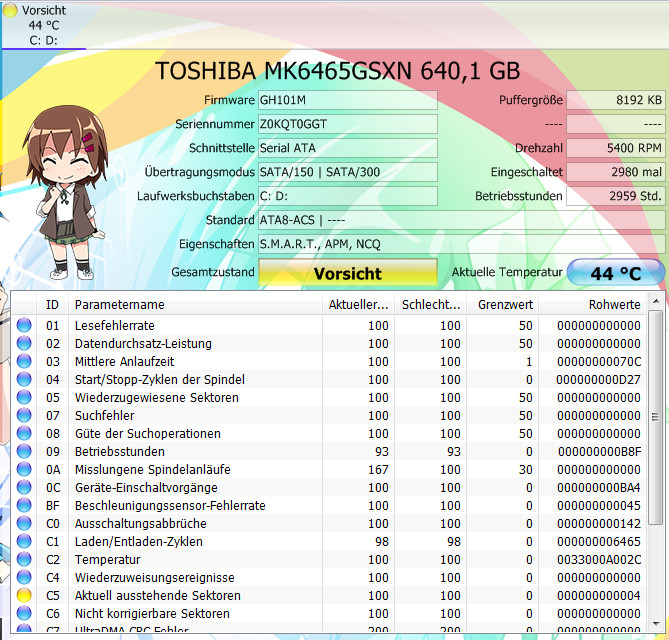Select the Geräte-Einschaltvorgänge parameter name
This screenshot has width=669, height=640.
click(146, 488)
